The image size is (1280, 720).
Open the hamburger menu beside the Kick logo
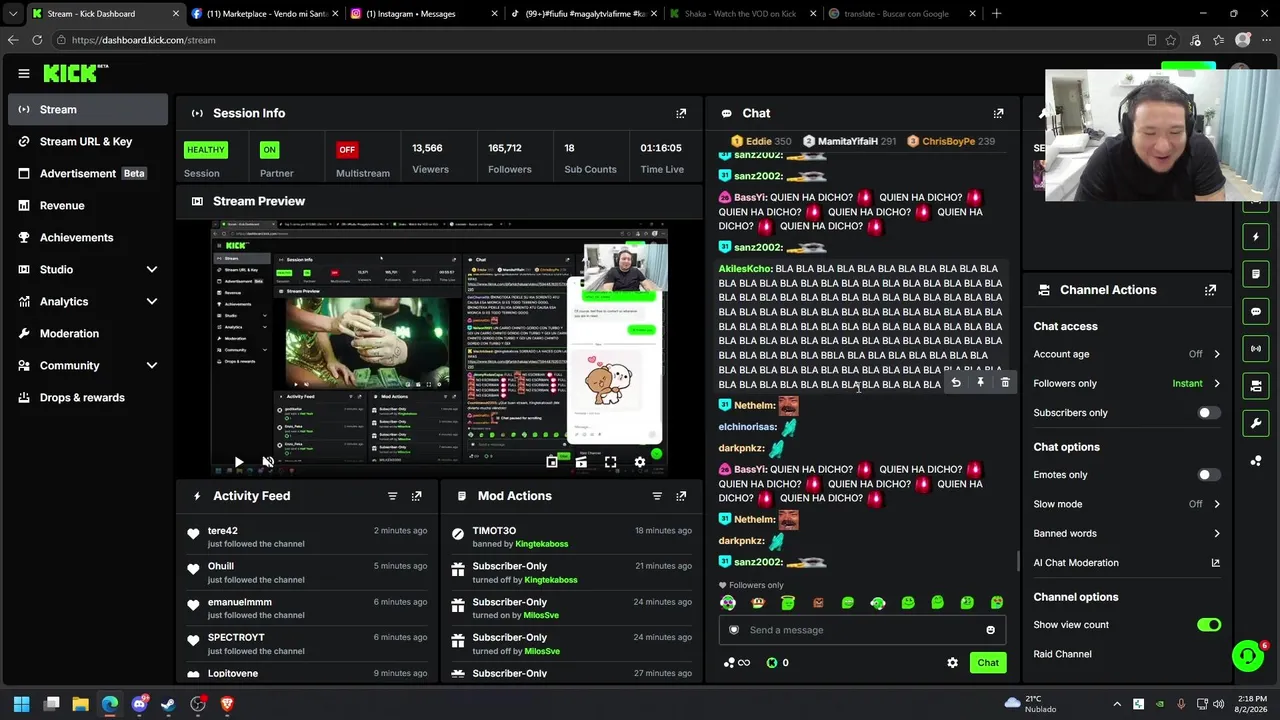(x=24, y=73)
